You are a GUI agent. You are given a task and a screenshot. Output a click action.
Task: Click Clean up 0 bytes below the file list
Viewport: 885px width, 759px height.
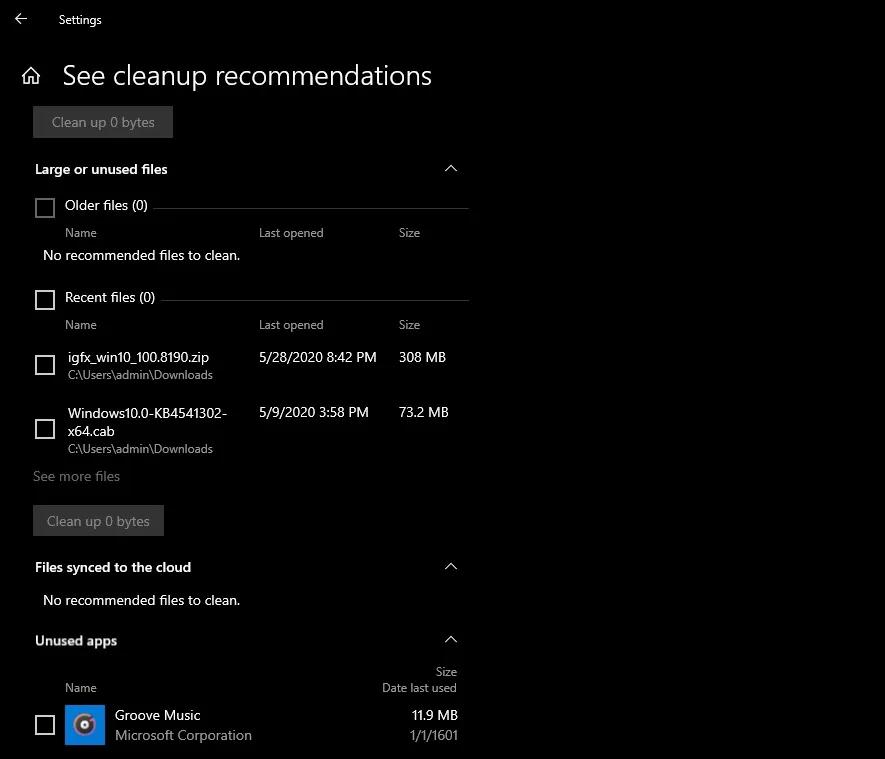[x=98, y=520]
